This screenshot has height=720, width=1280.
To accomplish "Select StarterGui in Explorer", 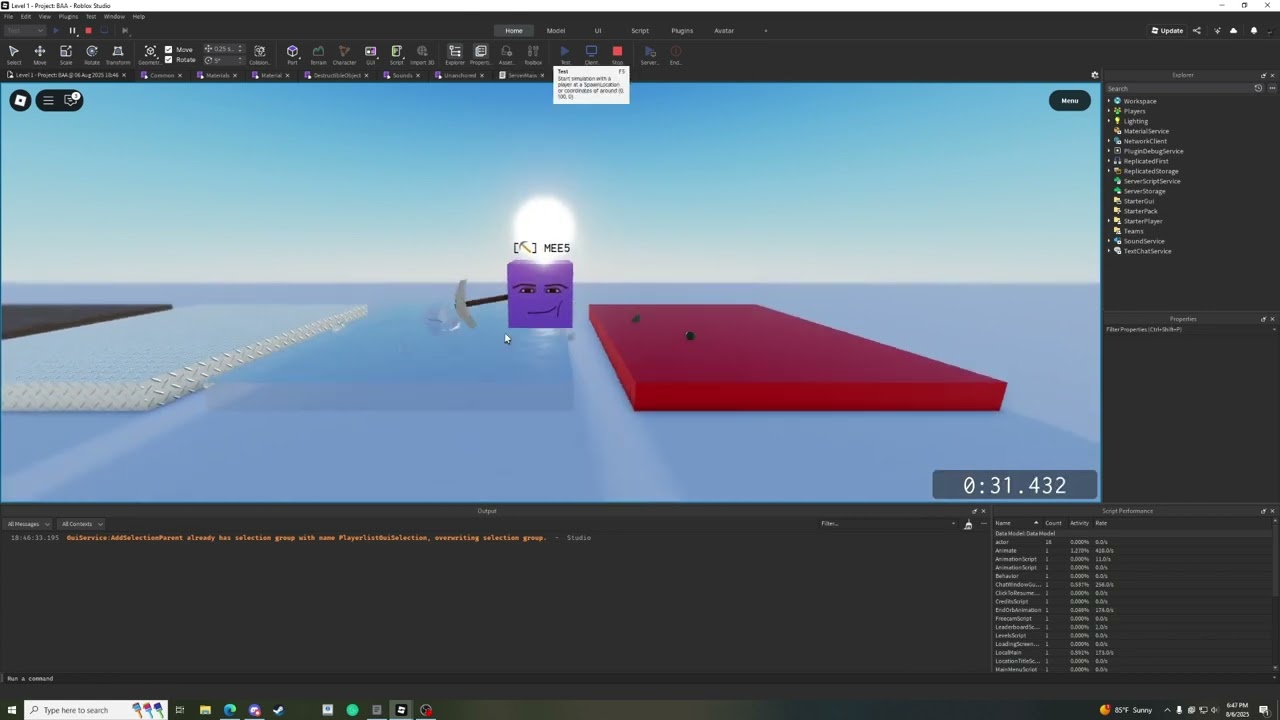I will point(1139,201).
